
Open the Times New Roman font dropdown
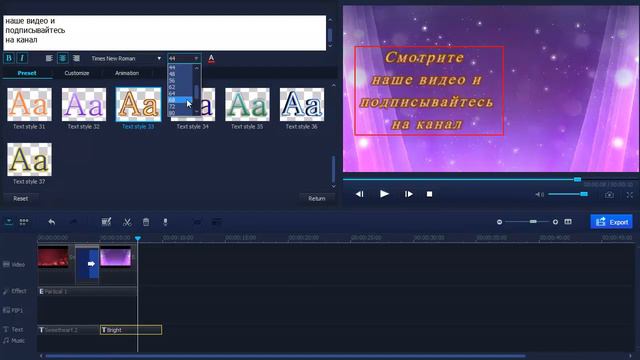coord(126,58)
